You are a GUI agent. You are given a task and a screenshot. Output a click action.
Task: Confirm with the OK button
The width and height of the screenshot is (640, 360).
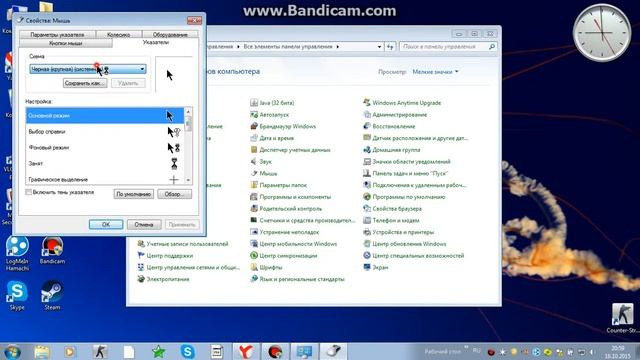click(x=106, y=224)
